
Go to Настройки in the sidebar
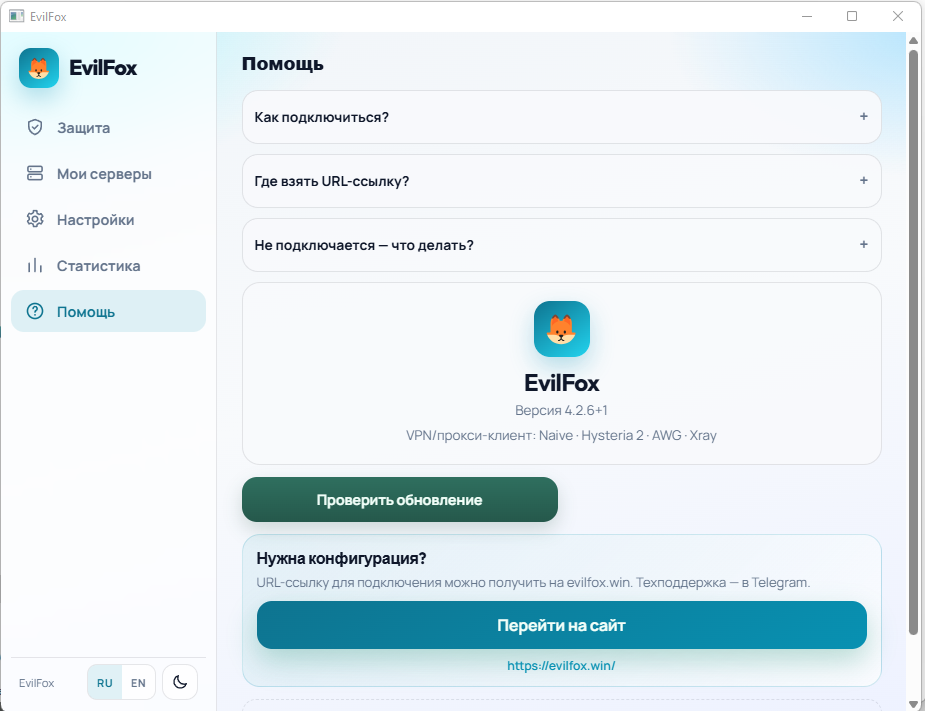coord(109,219)
